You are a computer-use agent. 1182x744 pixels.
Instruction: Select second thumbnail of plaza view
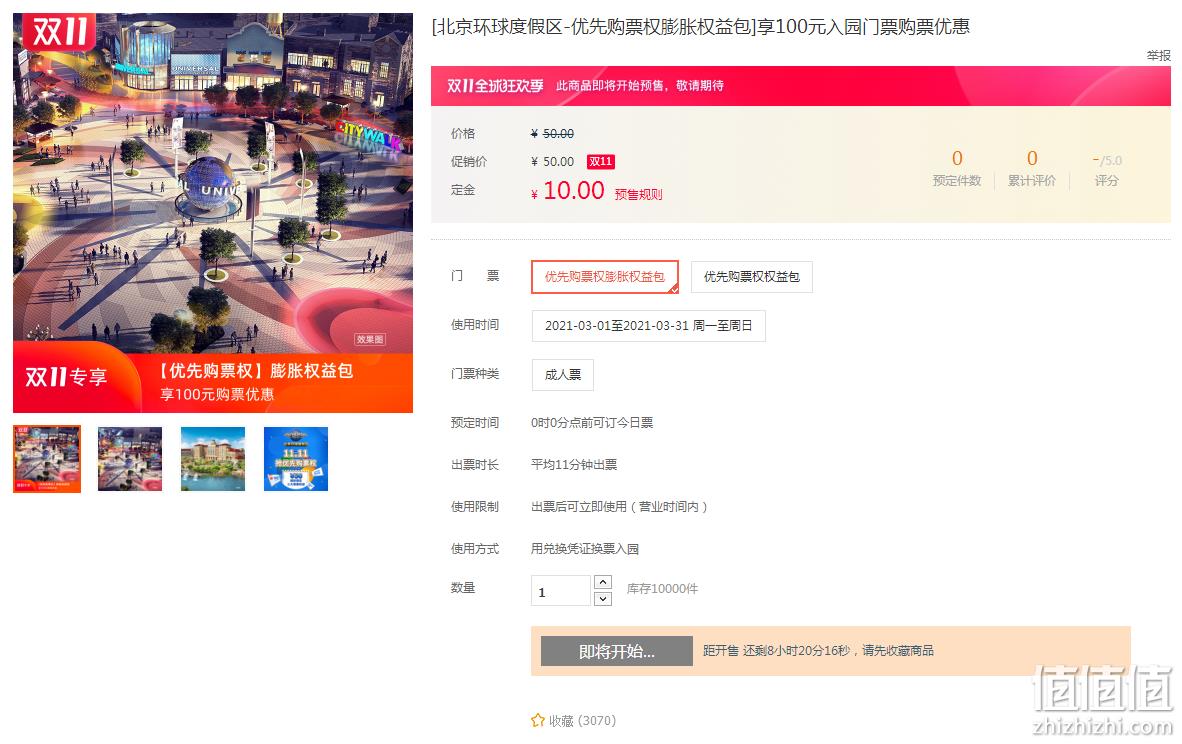click(x=130, y=459)
